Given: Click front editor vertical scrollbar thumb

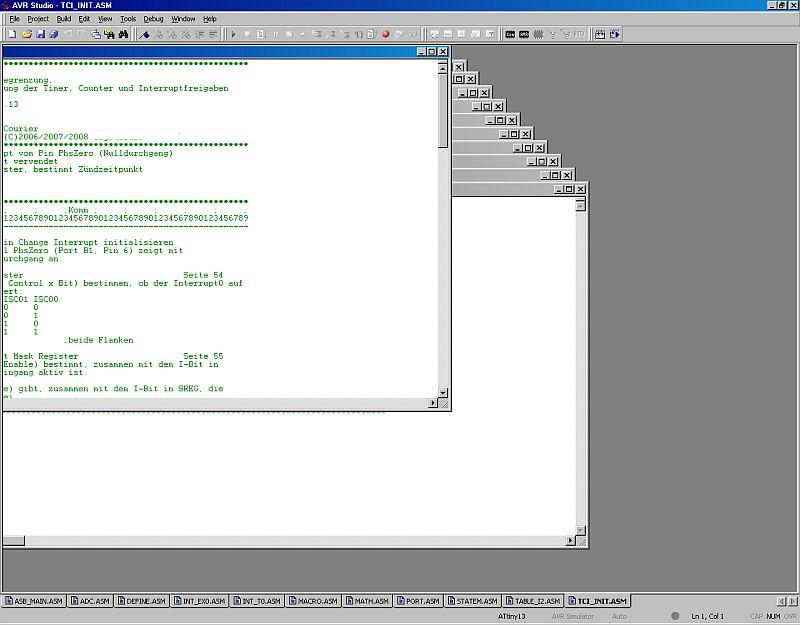Looking at the screenshot, I should click(443, 111).
